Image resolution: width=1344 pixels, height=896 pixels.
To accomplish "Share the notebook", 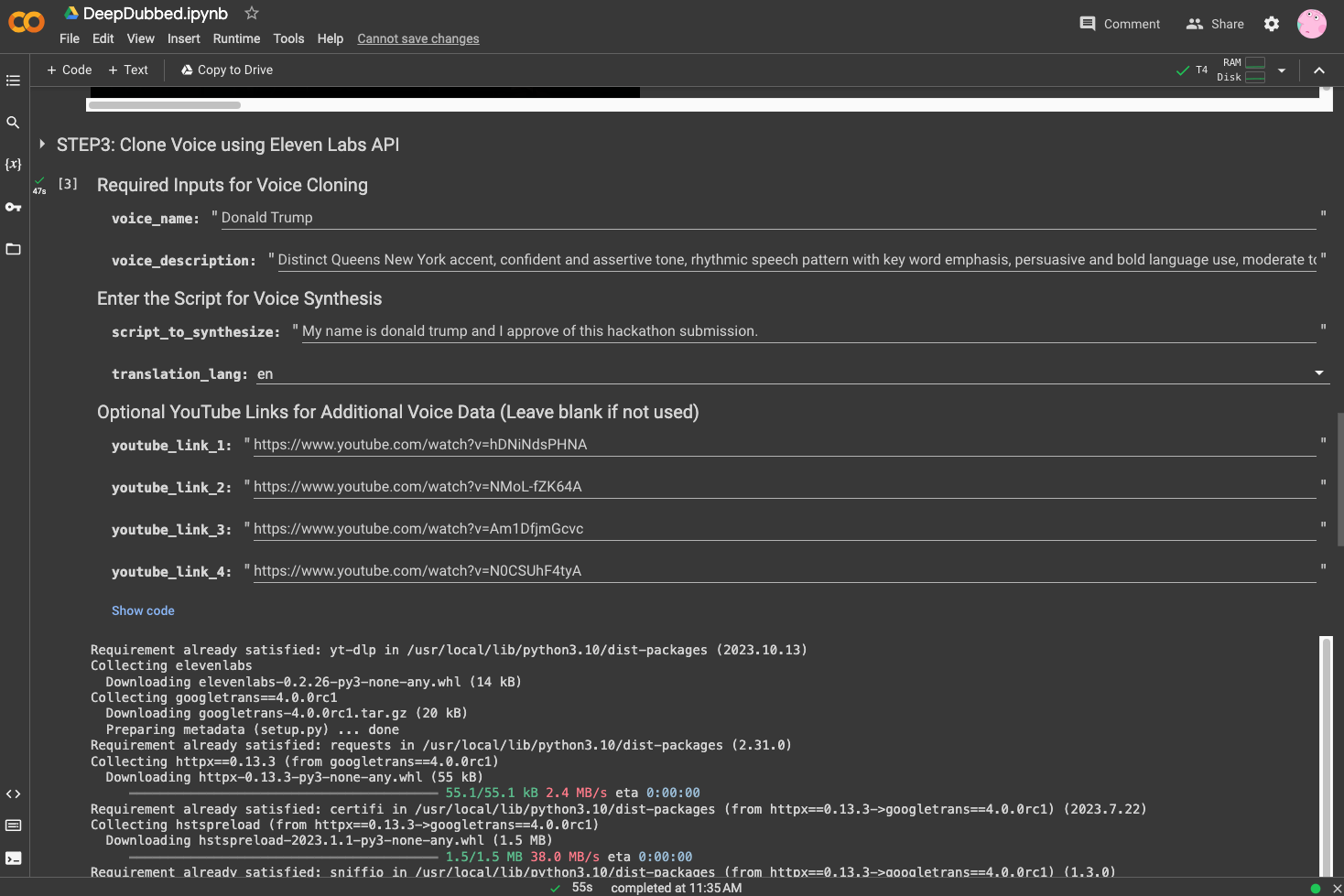I will 1215,24.
